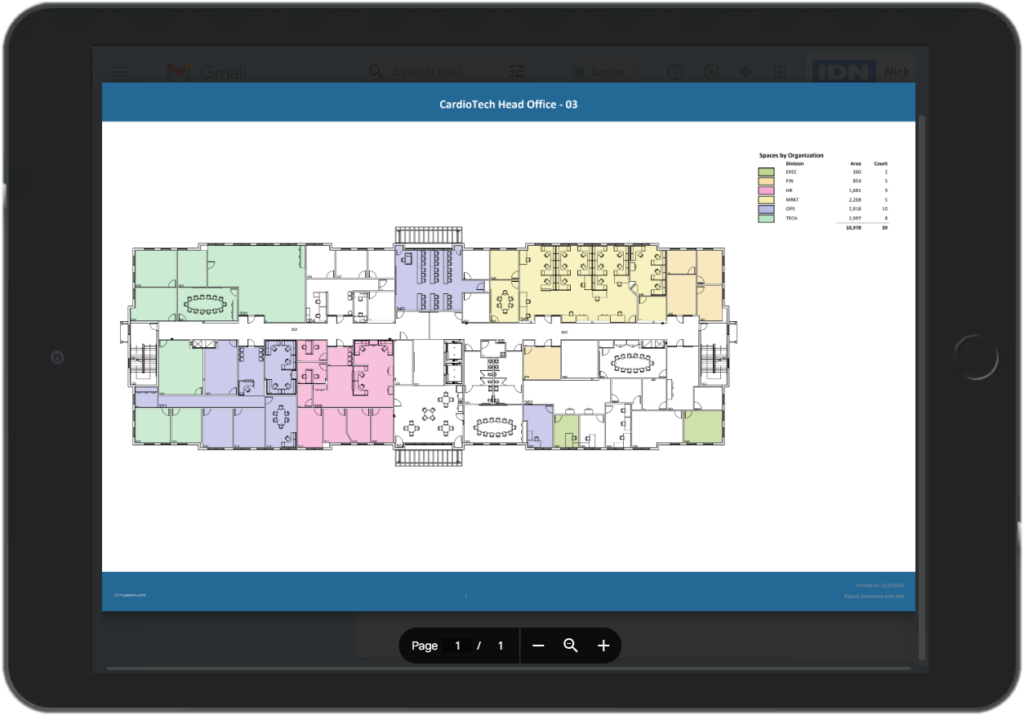Click the vertical scrollbar of the viewer
1024x715 pixels.
921,388
